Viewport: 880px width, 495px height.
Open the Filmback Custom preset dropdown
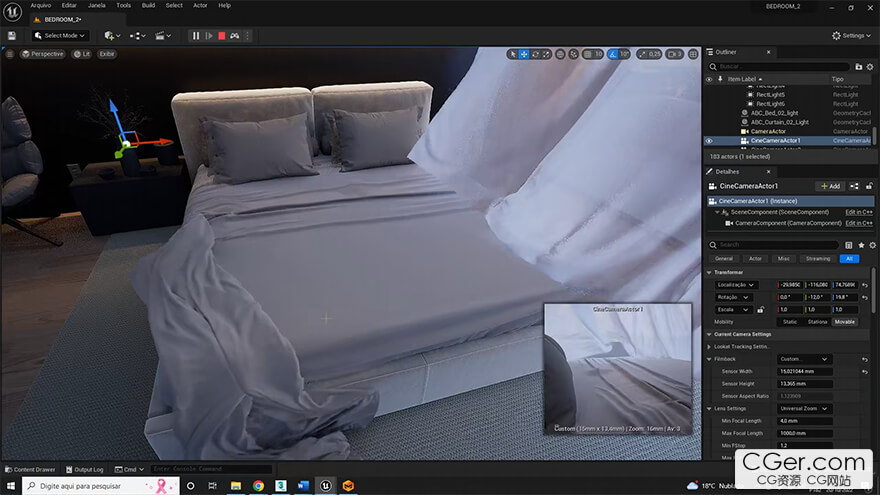[805, 358]
